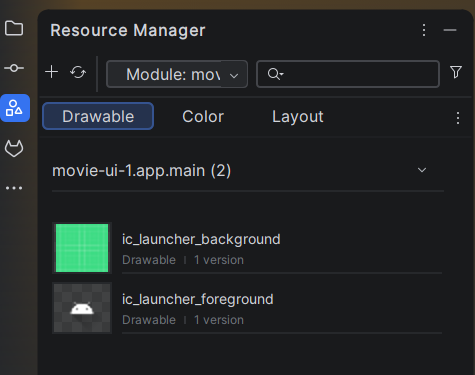Screen dimensions: 475x375
Task: Toggle the Resource Manager sidebar icon
Action: point(15,108)
